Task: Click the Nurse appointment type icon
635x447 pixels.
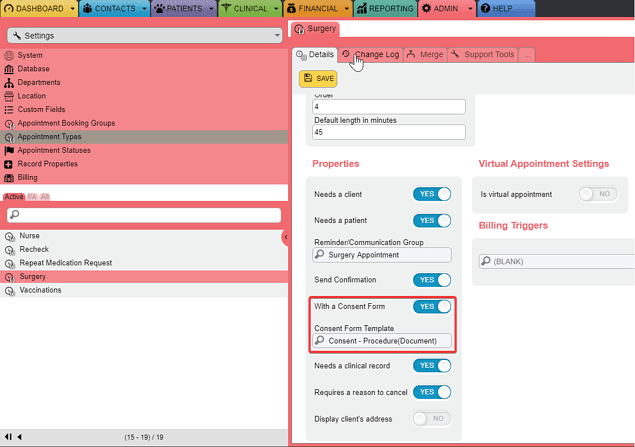Action: tap(10, 236)
